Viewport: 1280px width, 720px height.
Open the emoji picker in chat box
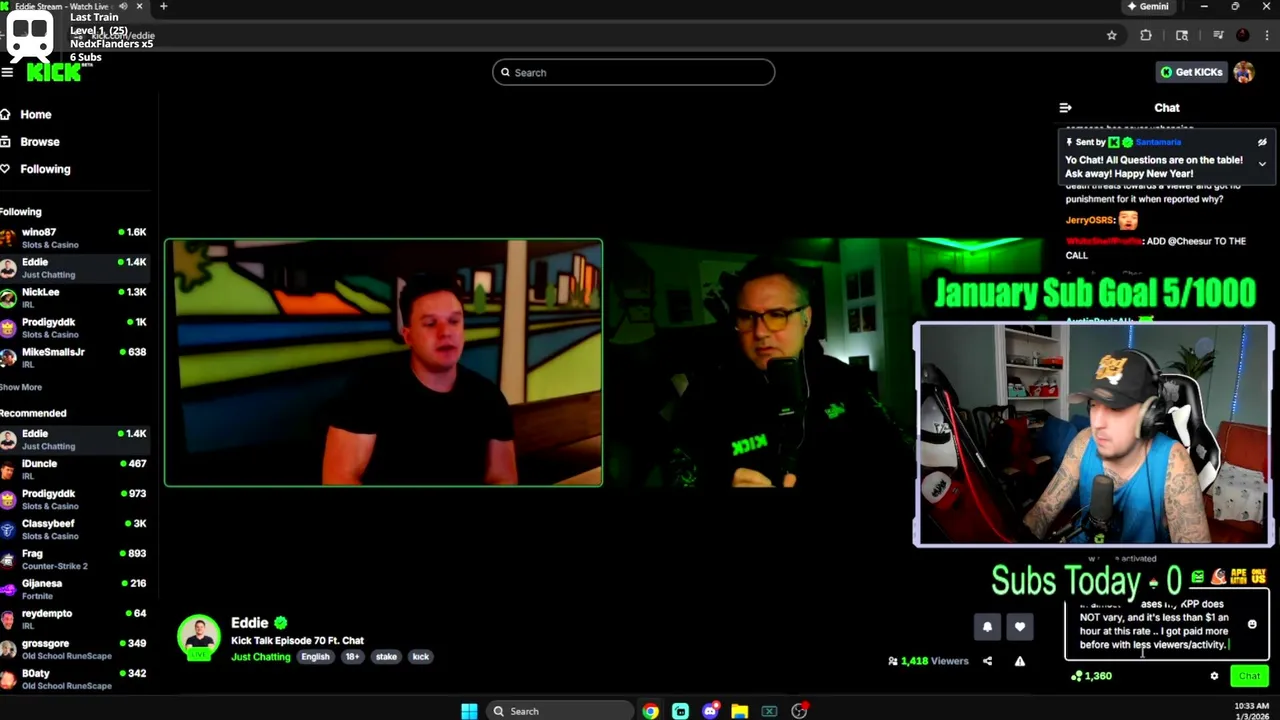click(1252, 624)
